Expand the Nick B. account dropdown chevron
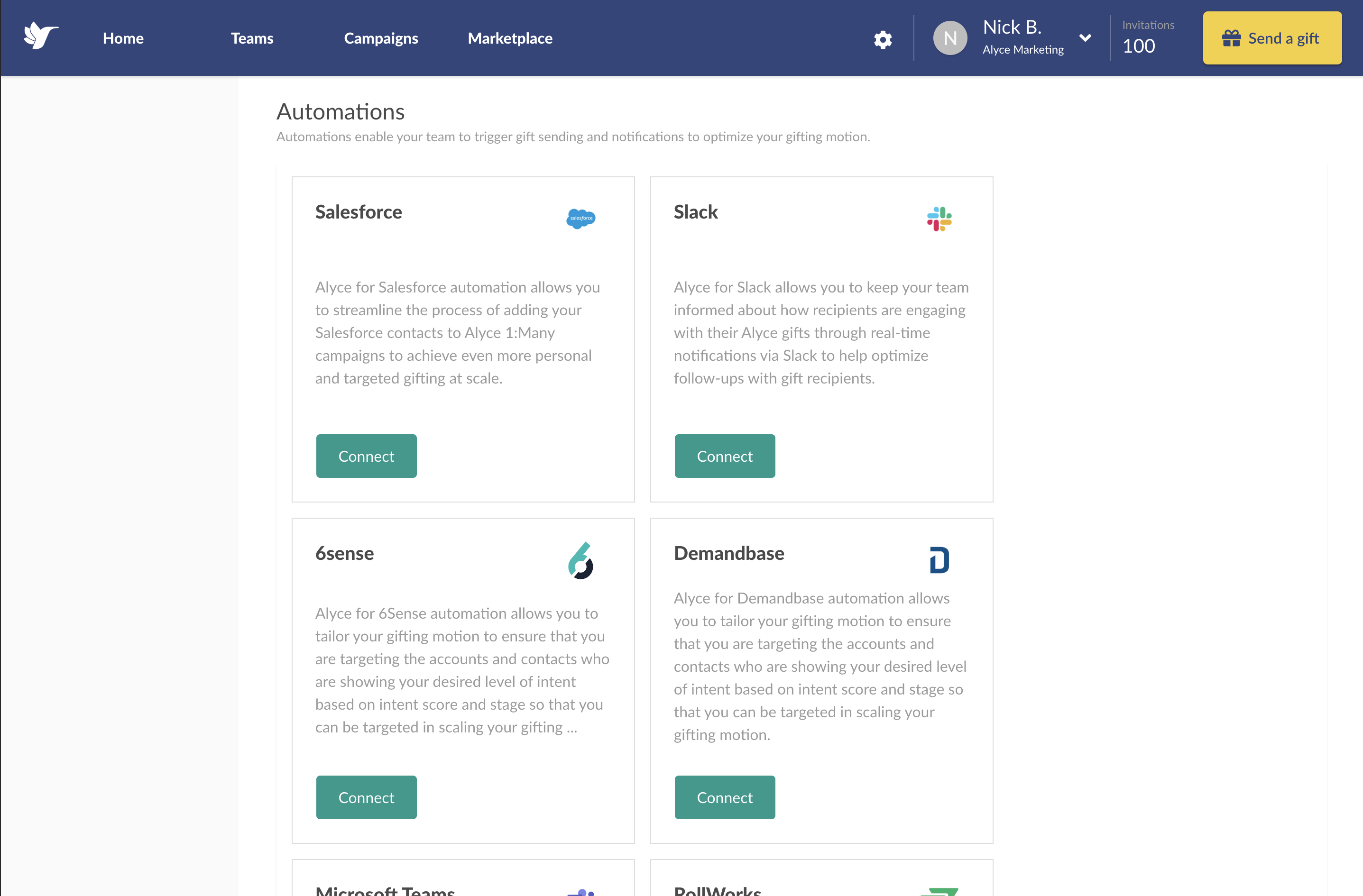This screenshot has width=1363, height=896. click(1085, 38)
